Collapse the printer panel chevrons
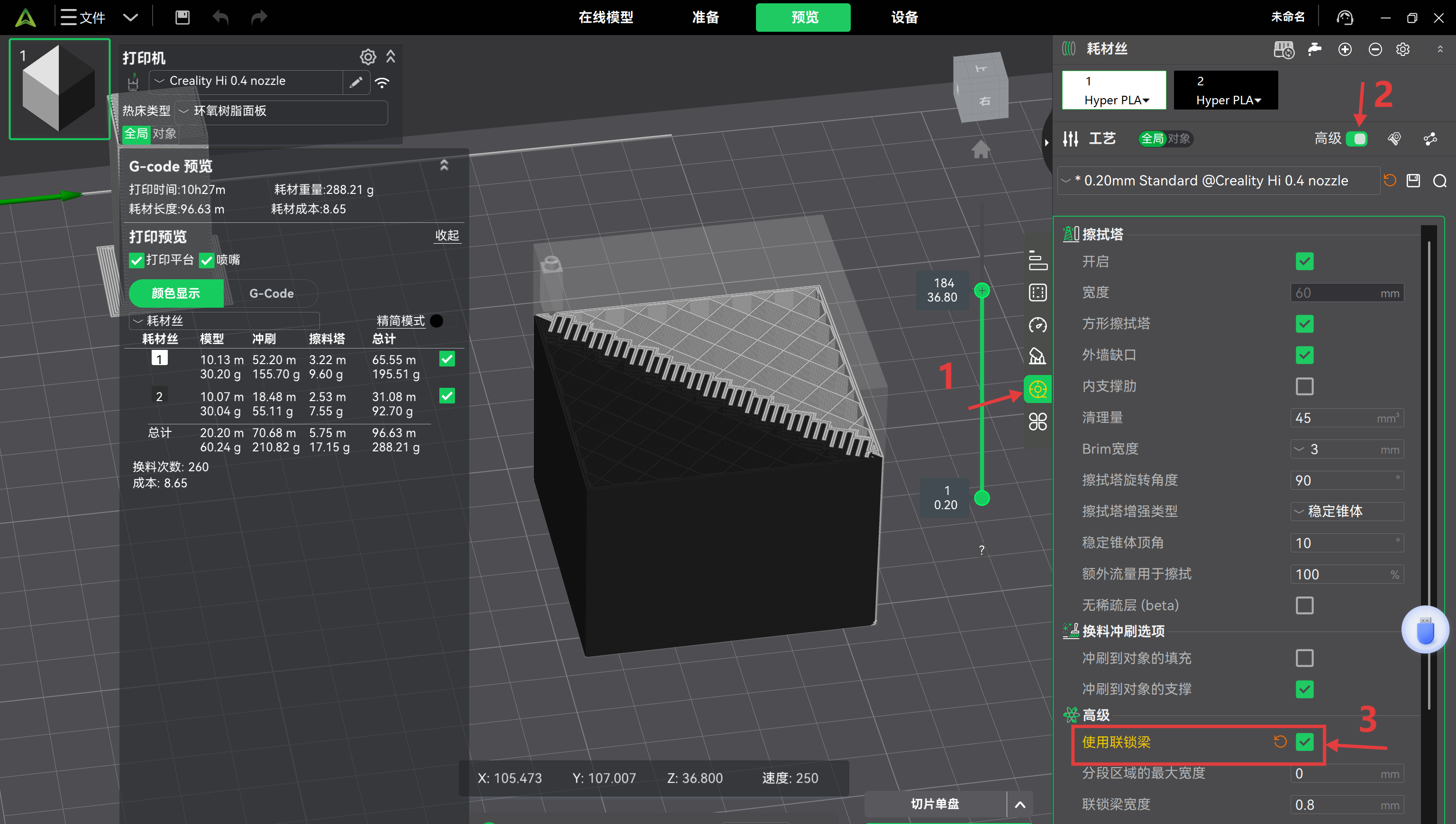 [x=391, y=56]
